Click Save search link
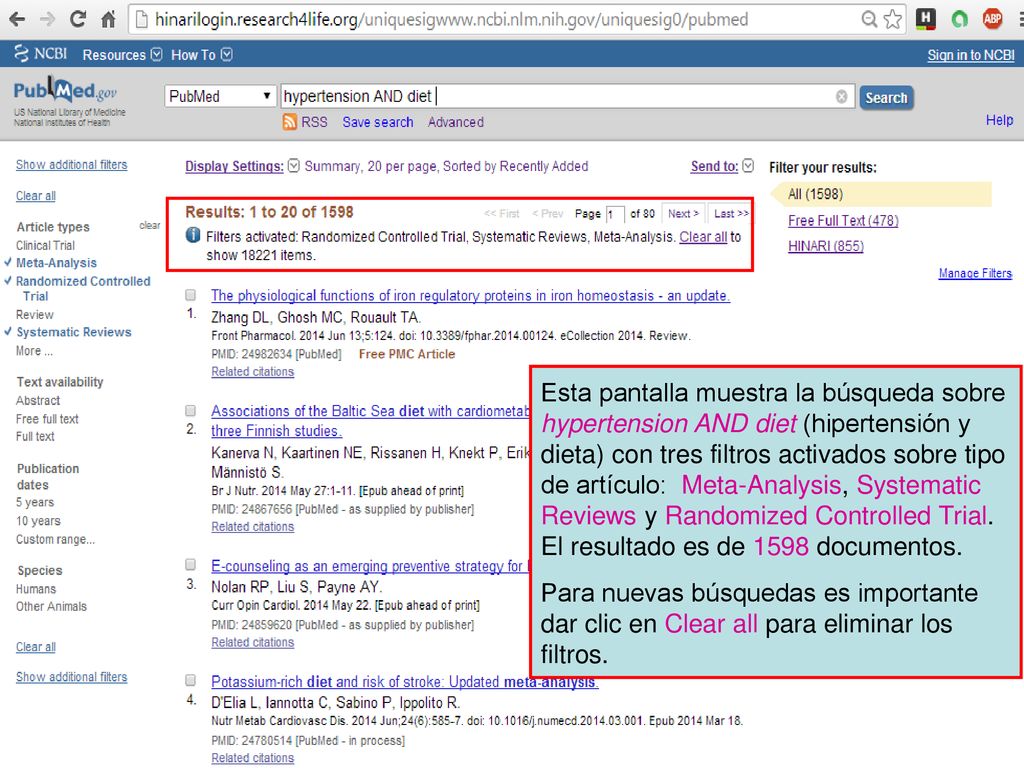Image resolution: width=1024 pixels, height=768 pixels. [x=377, y=122]
